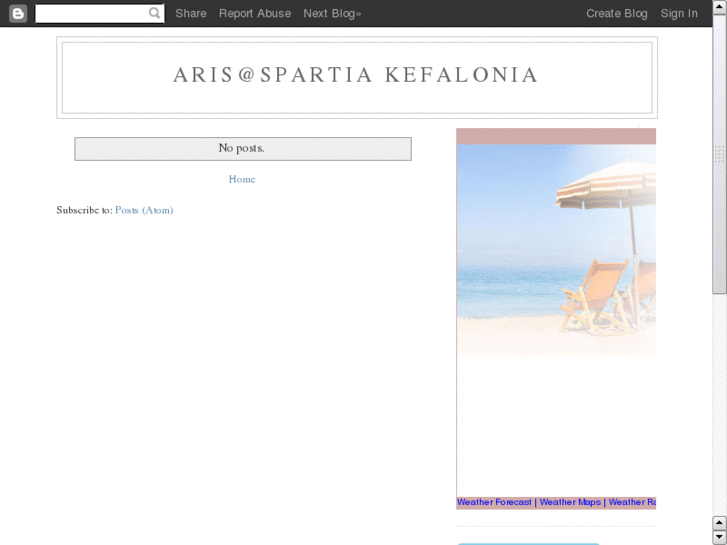Click the bottom scrollbar down arrow
The width and height of the screenshot is (727, 545).
click(x=719, y=538)
